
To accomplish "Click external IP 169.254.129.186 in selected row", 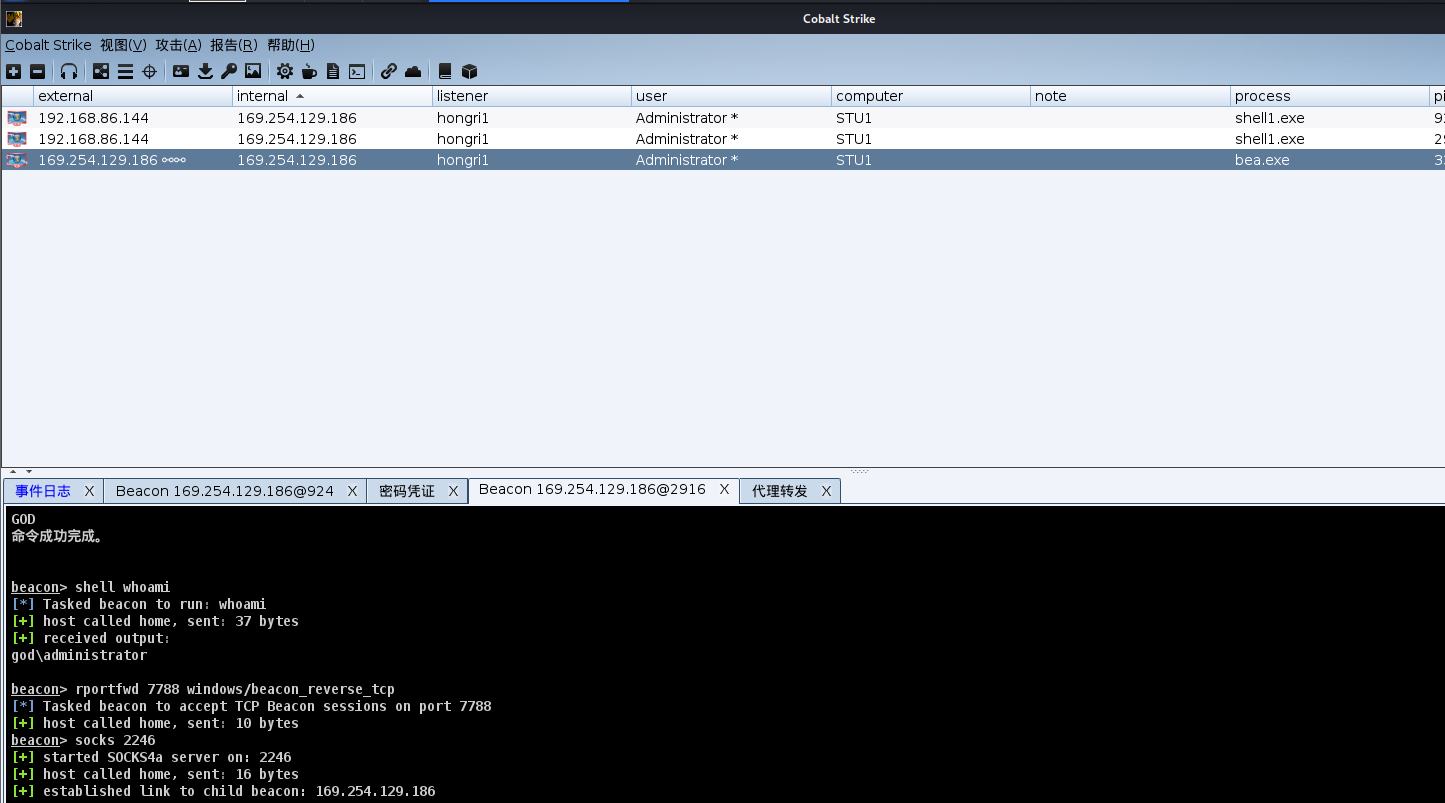I will point(98,160).
